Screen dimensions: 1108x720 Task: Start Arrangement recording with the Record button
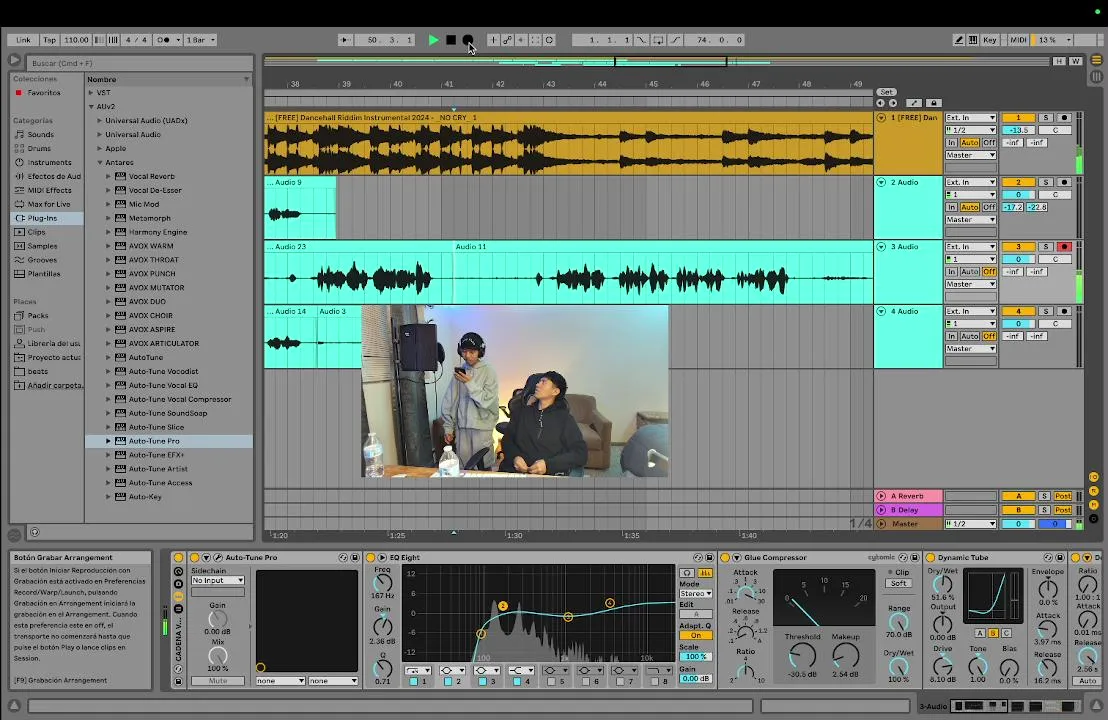[x=467, y=40]
